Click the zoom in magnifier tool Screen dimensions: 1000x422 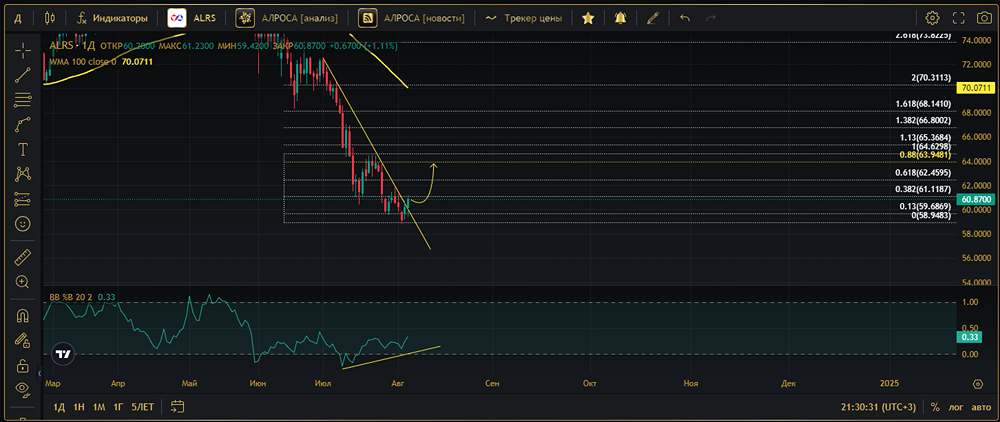click(x=22, y=282)
